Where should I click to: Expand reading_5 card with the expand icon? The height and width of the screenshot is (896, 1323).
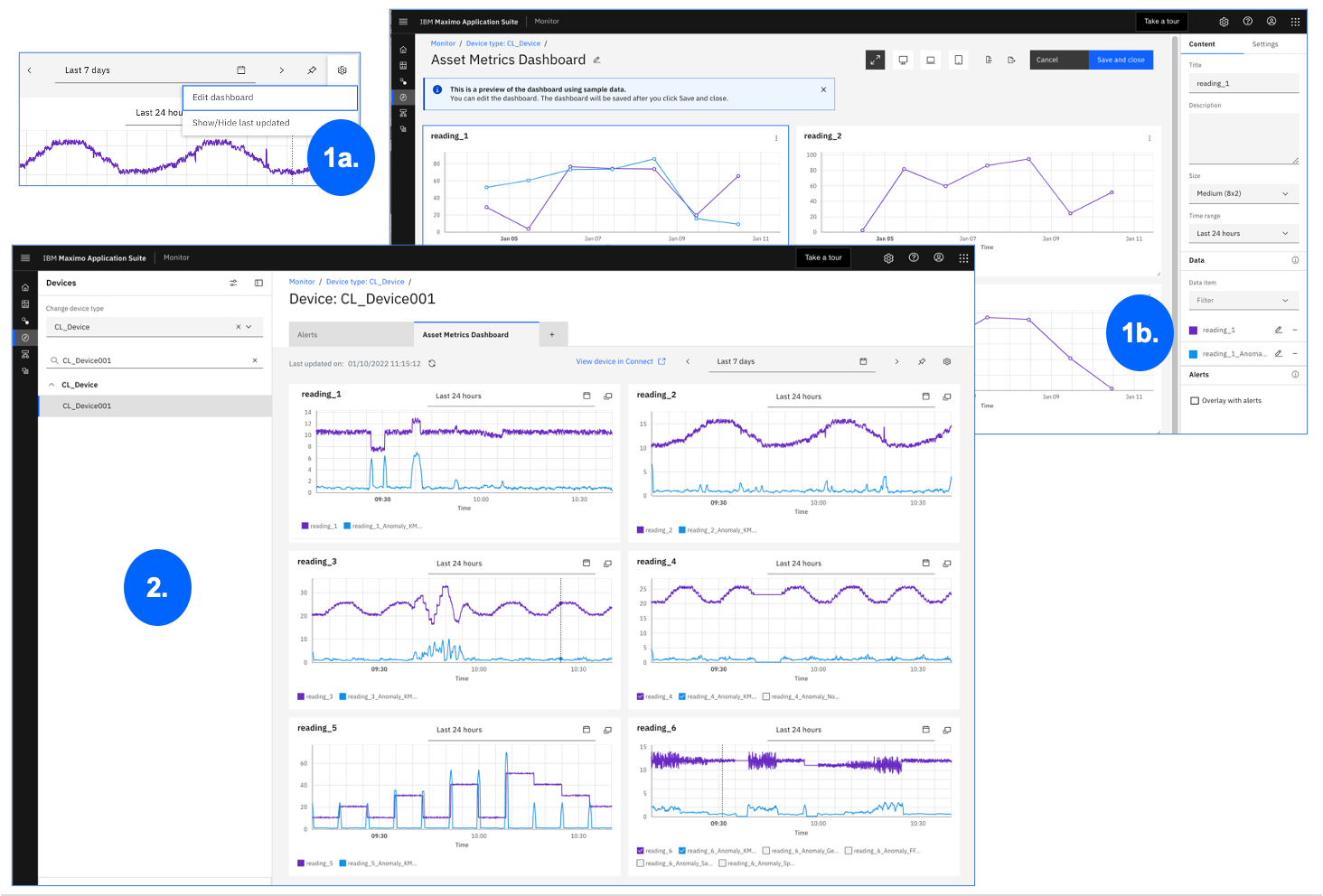click(x=607, y=730)
